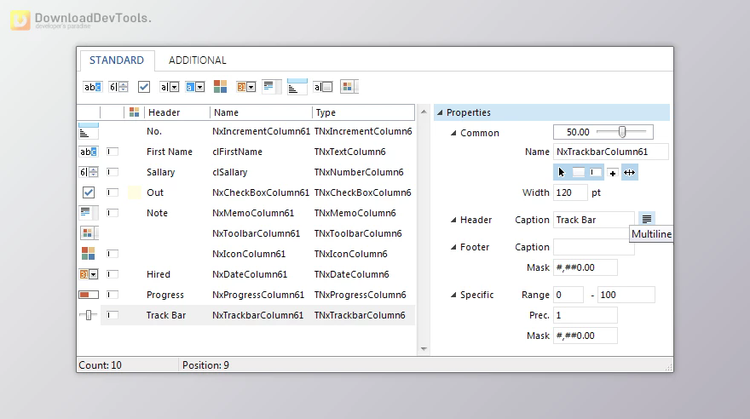Click scroll up arrow of column list
750x419 pixels.
click(424, 112)
